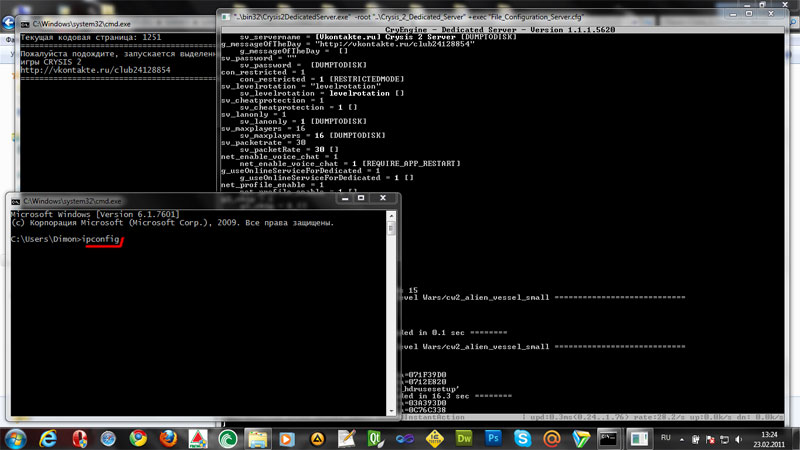
Task: Switch to the cmd taskbar button
Action: (607, 437)
